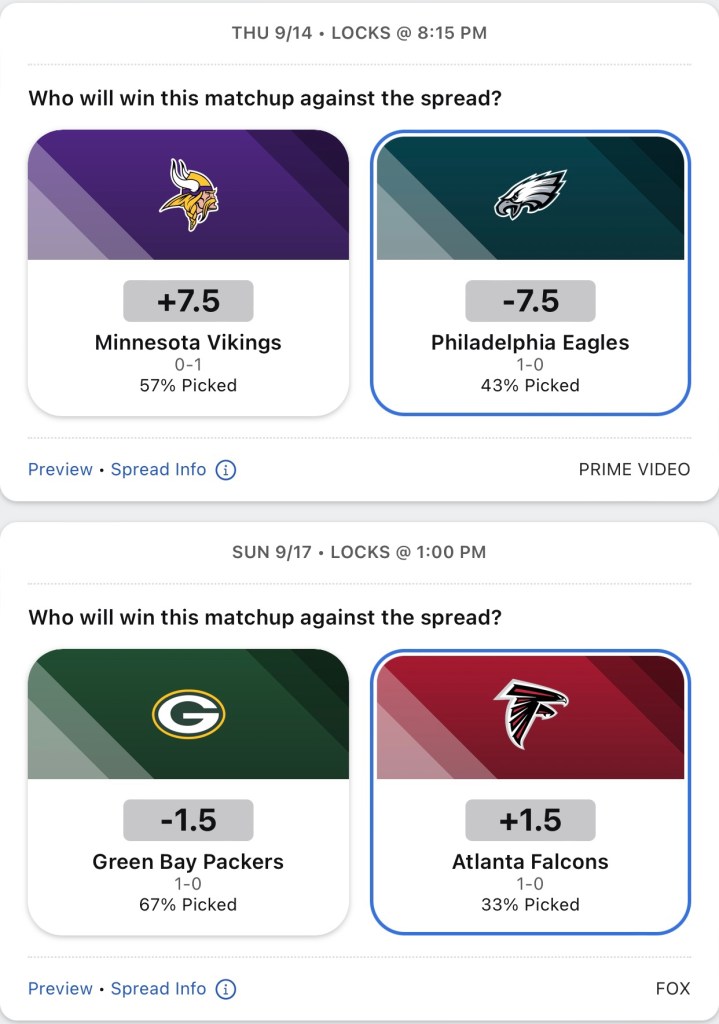This screenshot has height=1024, width=719.
Task: Open Spread Info link for Packers-Falcons matchup
Action: coord(158,989)
